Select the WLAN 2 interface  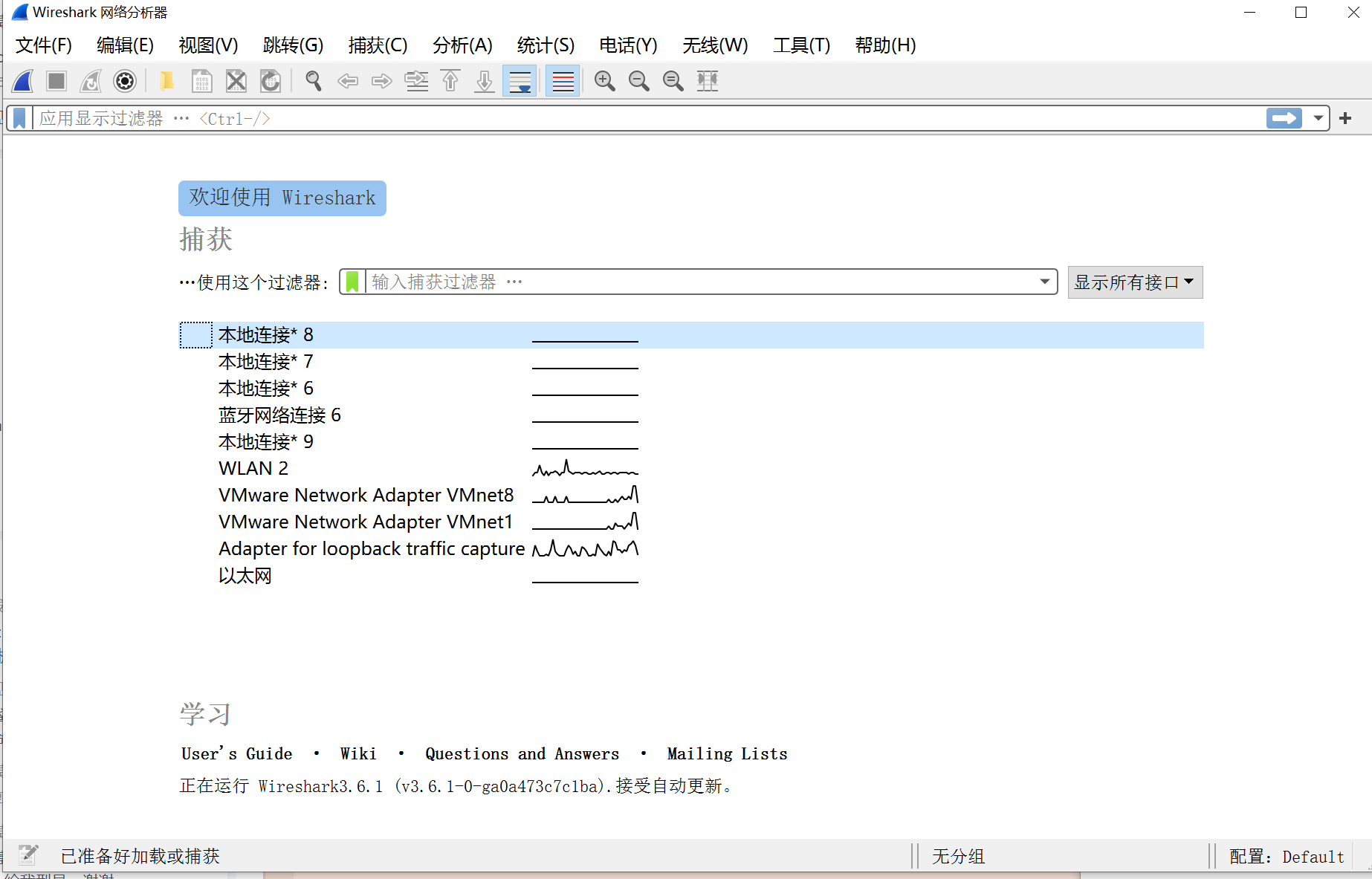pos(253,468)
